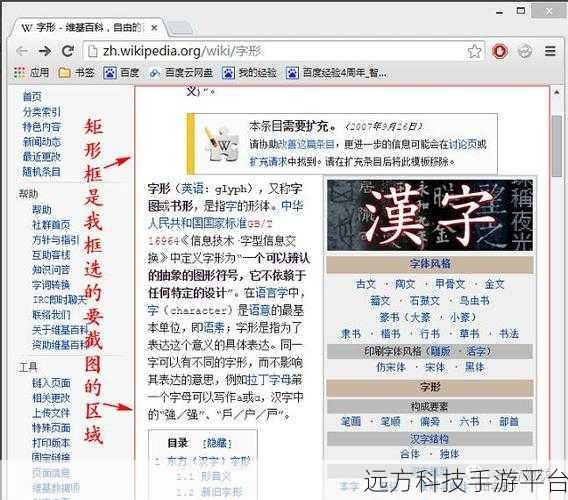Open the 我的经验 bookmark
The image size is (568, 500).
click(249, 73)
